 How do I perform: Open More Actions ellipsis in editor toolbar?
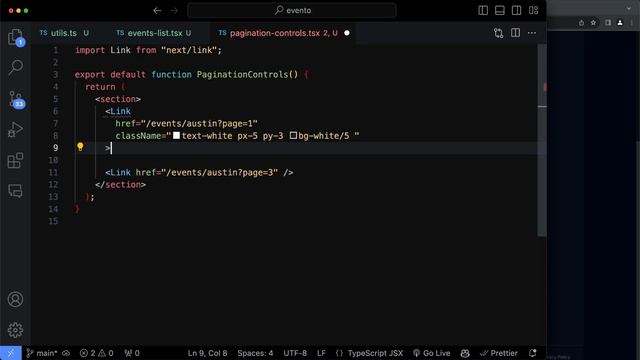[532, 33]
